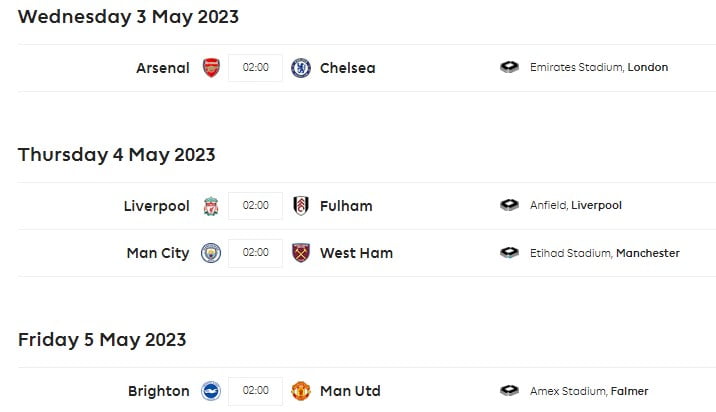Click the West Ham team name
716x412 pixels.
click(356, 253)
